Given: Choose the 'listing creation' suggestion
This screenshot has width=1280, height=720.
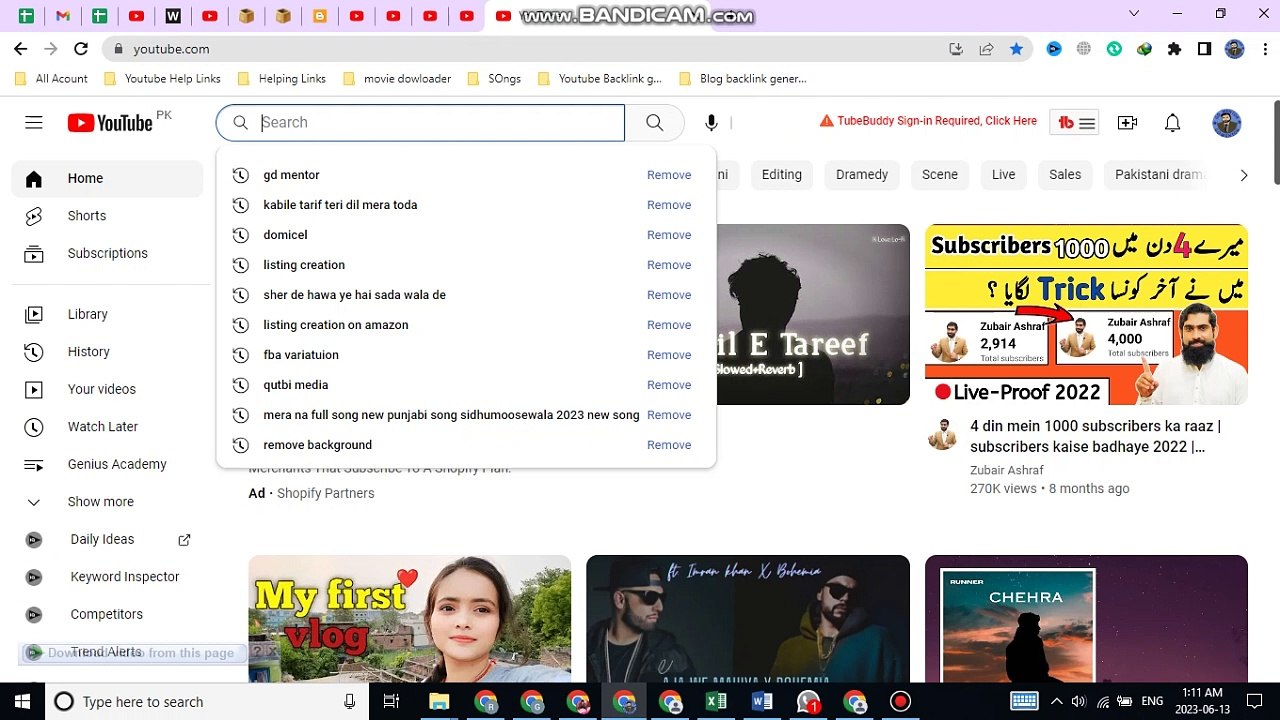Looking at the screenshot, I should click(304, 265).
